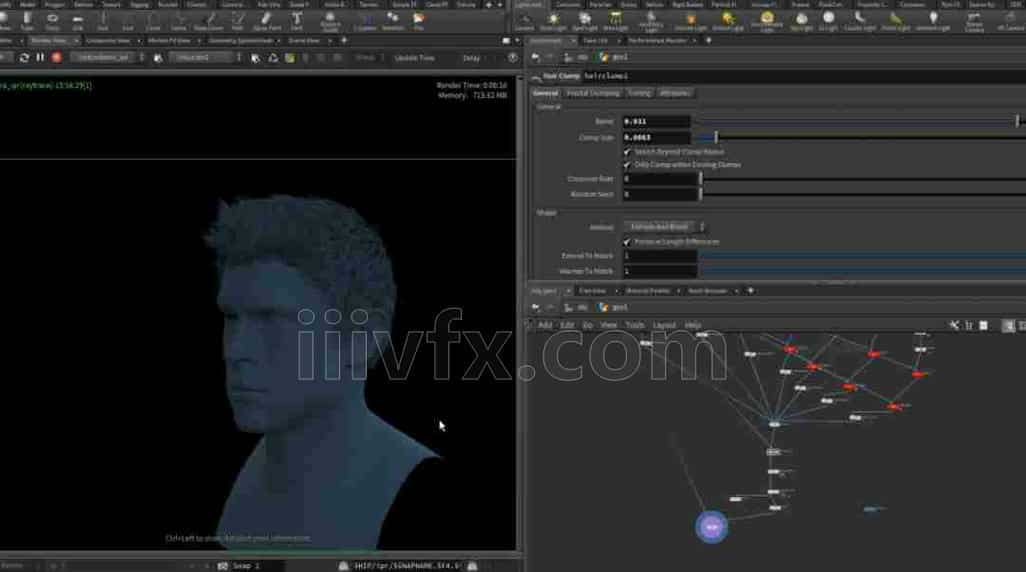Image resolution: width=1026 pixels, height=572 pixels.
Task: Switch to the Motion FX View tab
Action: tap(169, 41)
